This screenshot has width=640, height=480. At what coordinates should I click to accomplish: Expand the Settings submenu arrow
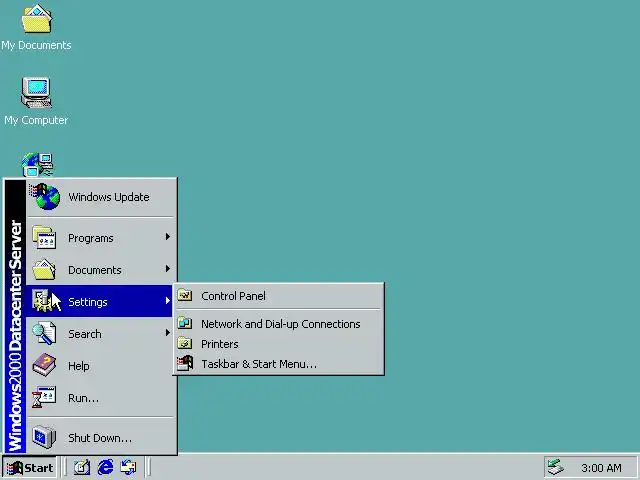[x=167, y=301]
